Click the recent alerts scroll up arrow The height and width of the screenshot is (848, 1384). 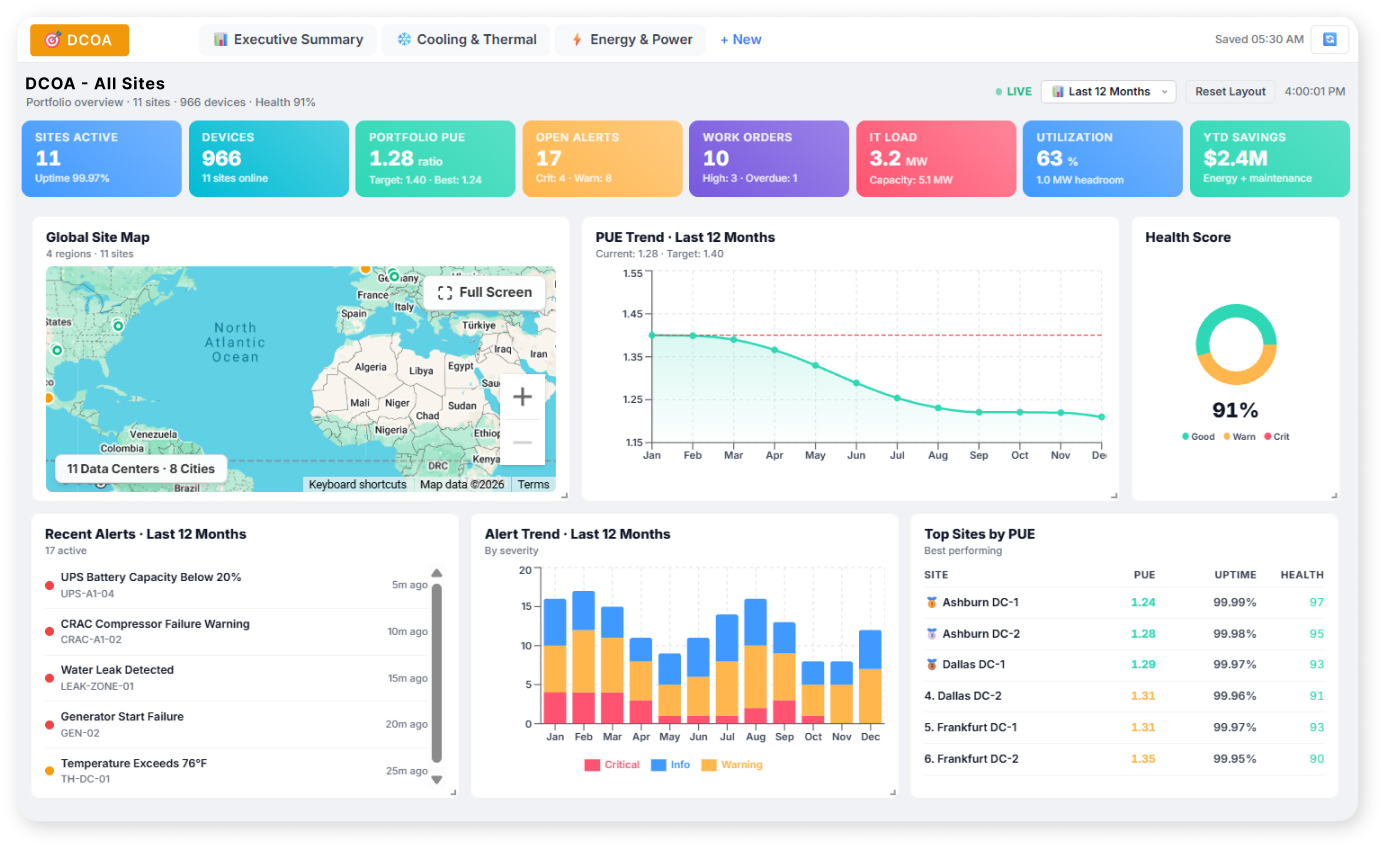pos(436,573)
